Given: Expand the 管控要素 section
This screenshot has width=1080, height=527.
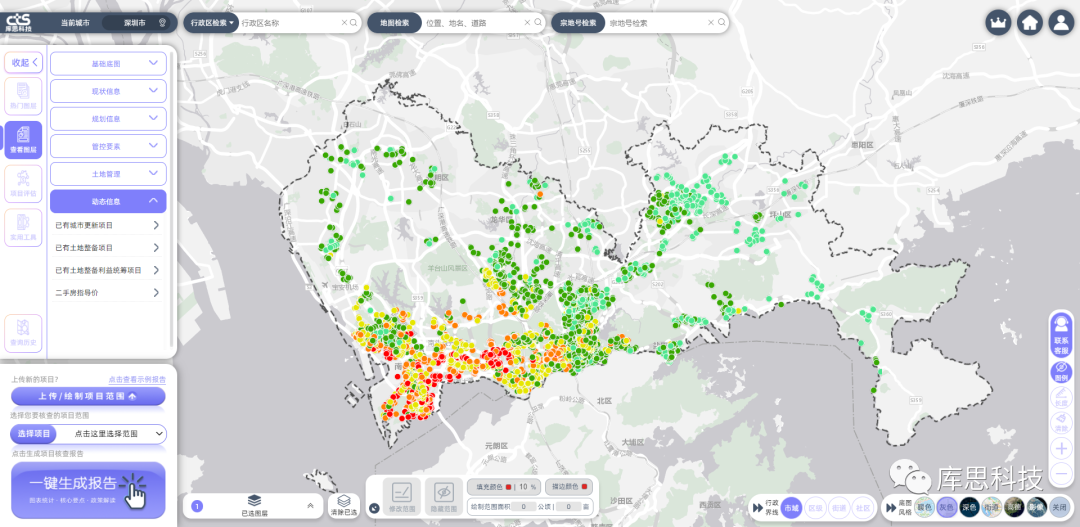Looking at the screenshot, I should tap(108, 146).
